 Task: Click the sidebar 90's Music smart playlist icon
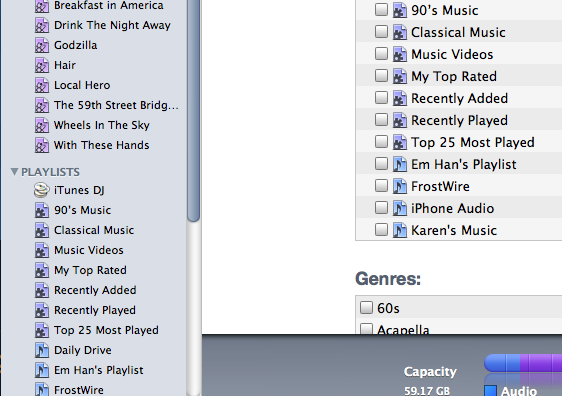click(x=42, y=210)
